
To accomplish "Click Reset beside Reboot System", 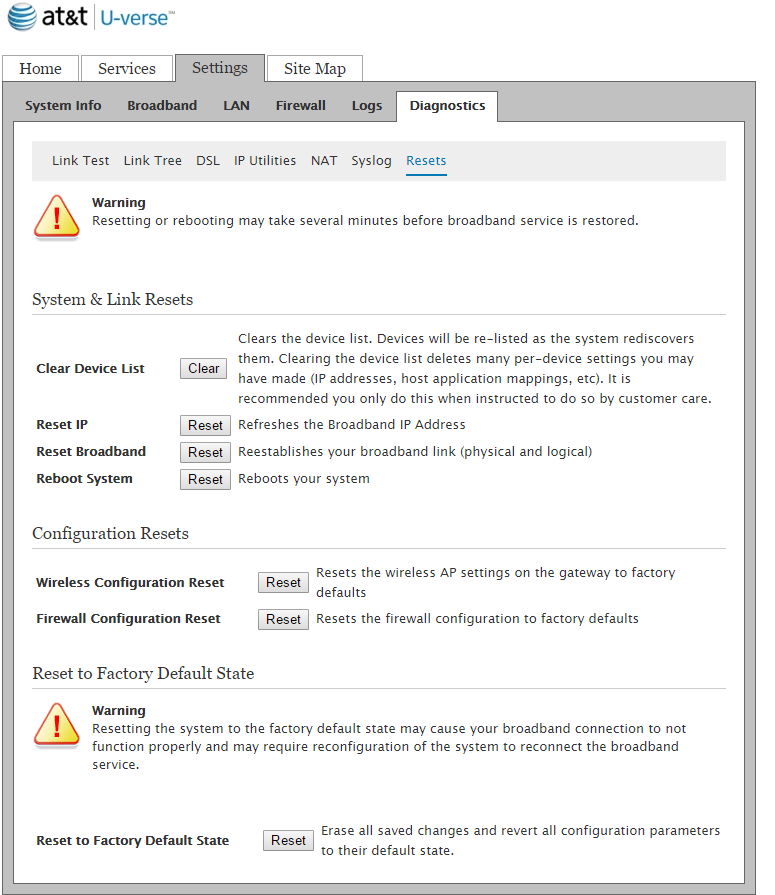I will point(205,480).
